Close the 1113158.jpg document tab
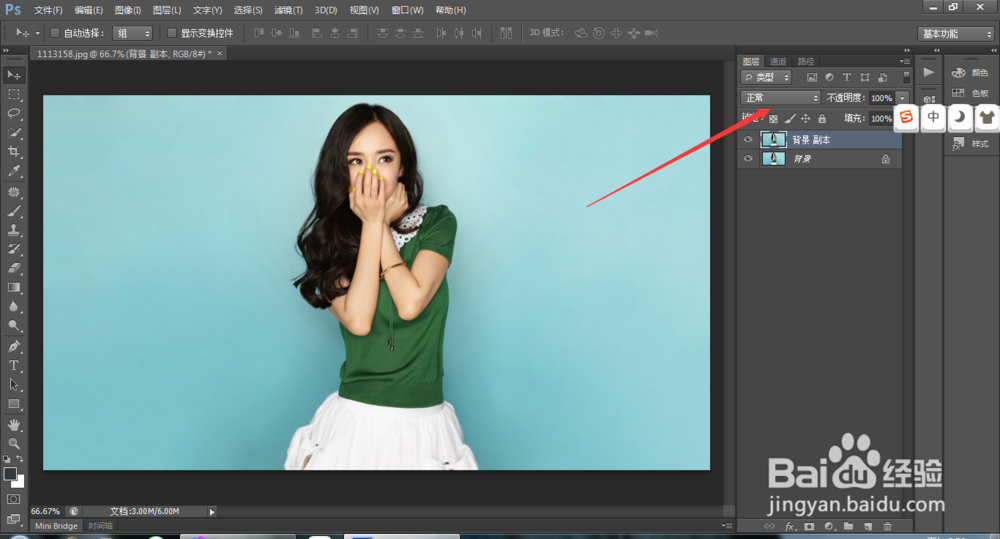1000x539 pixels. coord(219,54)
